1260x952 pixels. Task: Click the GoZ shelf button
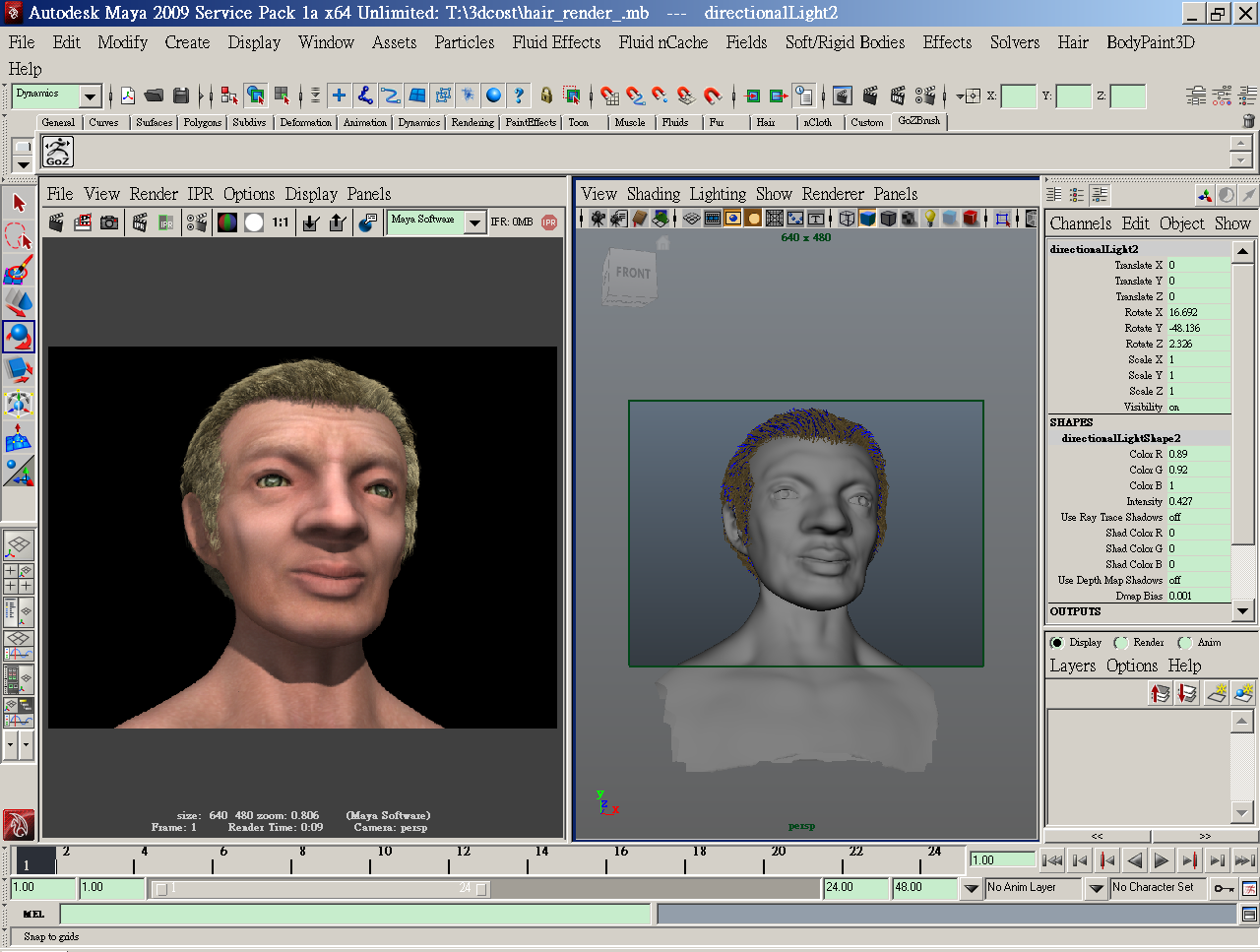[58, 153]
